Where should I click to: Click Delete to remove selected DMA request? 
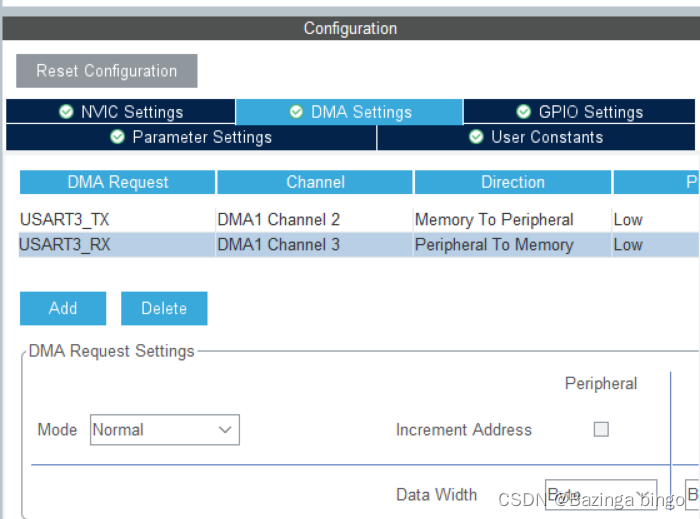click(x=164, y=308)
